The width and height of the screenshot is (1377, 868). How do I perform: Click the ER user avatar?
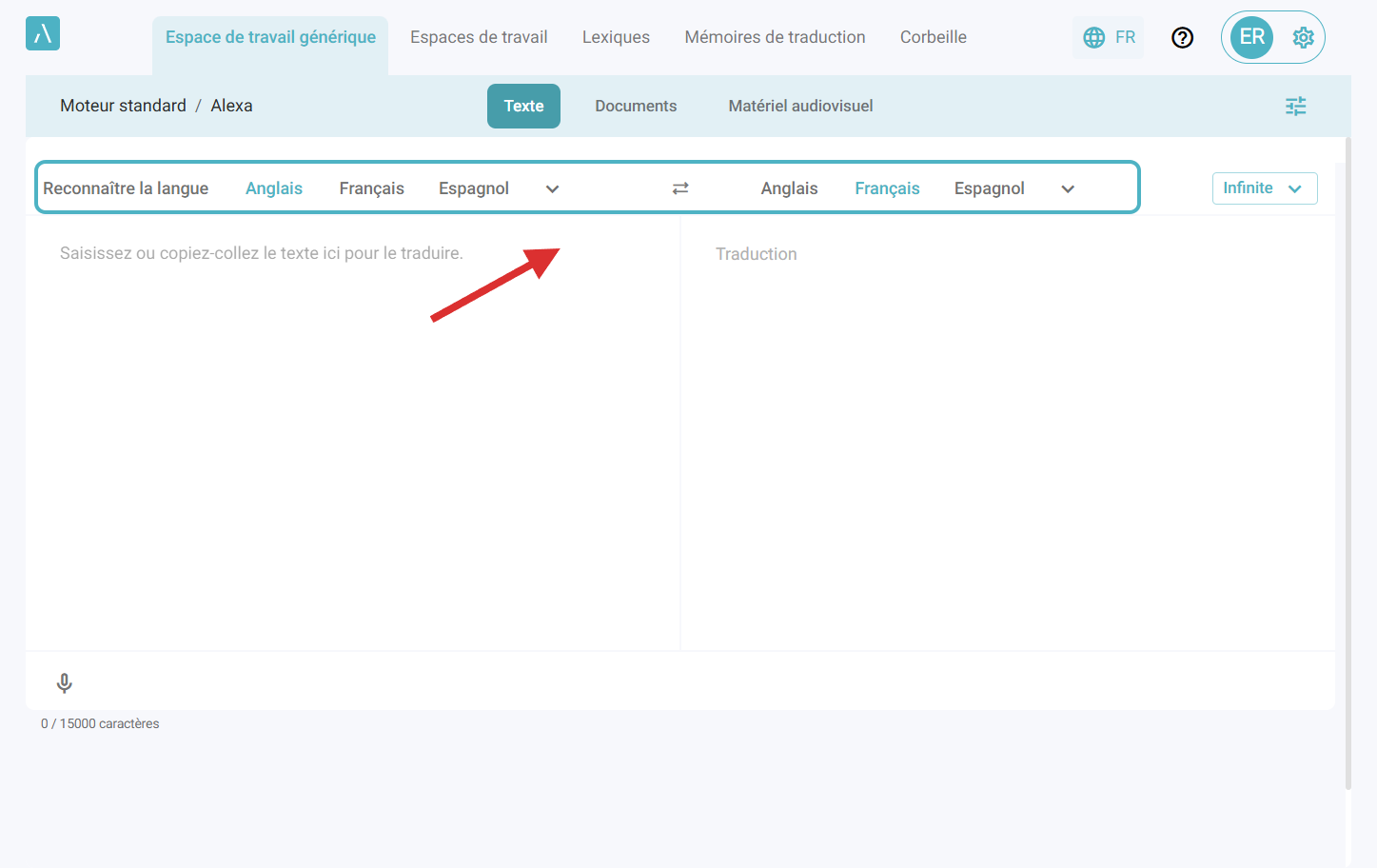tap(1251, 37)
